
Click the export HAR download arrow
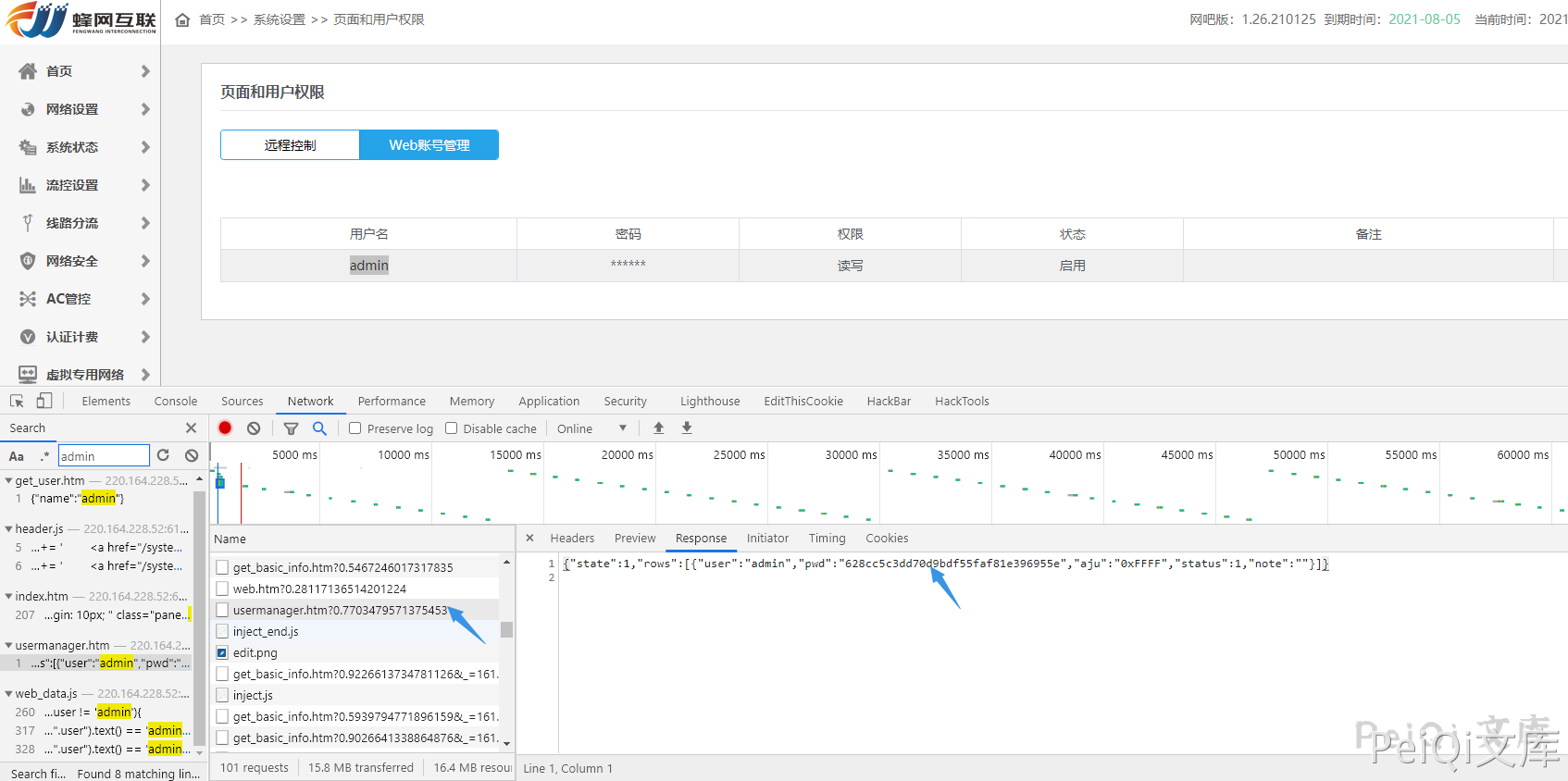pos(687,428)
